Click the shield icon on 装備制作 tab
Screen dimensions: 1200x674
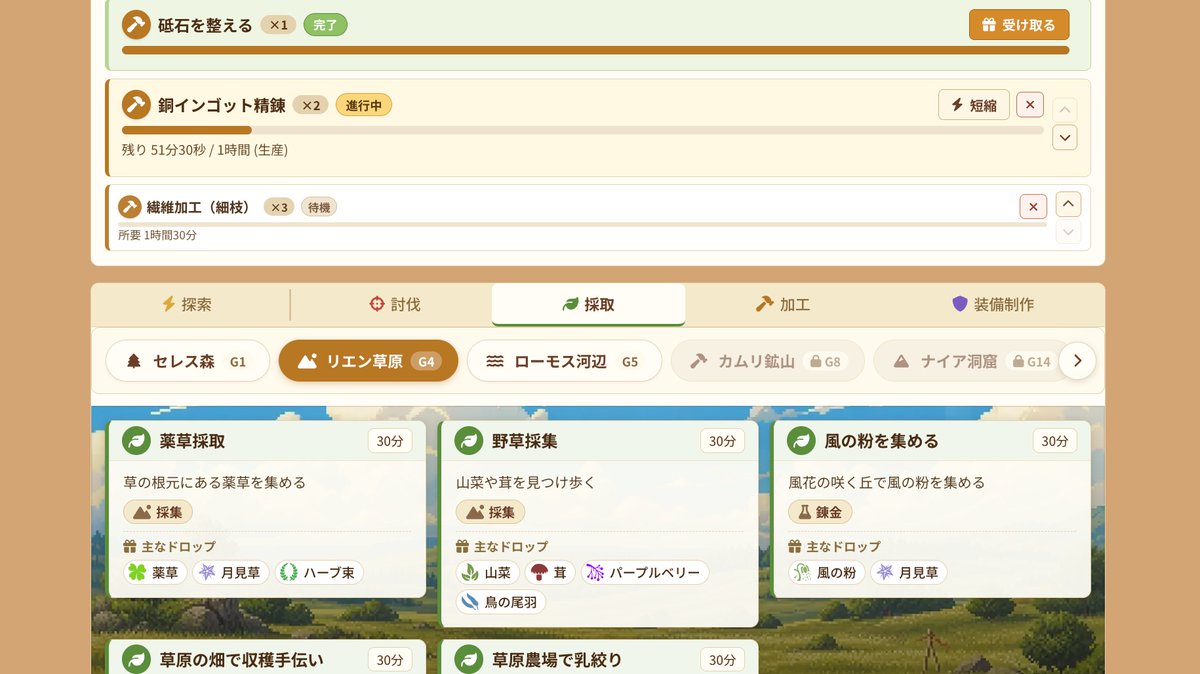960,305
